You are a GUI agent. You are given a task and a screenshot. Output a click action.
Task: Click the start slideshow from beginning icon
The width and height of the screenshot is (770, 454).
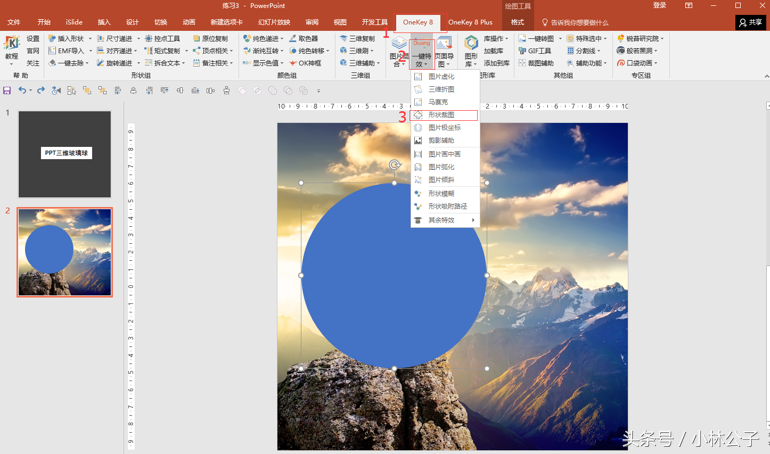tap(56, 90)
